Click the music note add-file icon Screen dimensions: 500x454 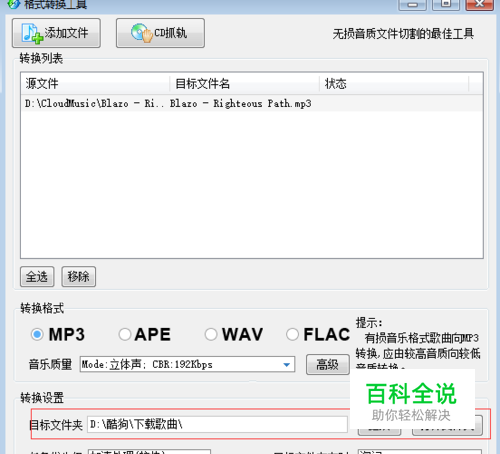32,33
